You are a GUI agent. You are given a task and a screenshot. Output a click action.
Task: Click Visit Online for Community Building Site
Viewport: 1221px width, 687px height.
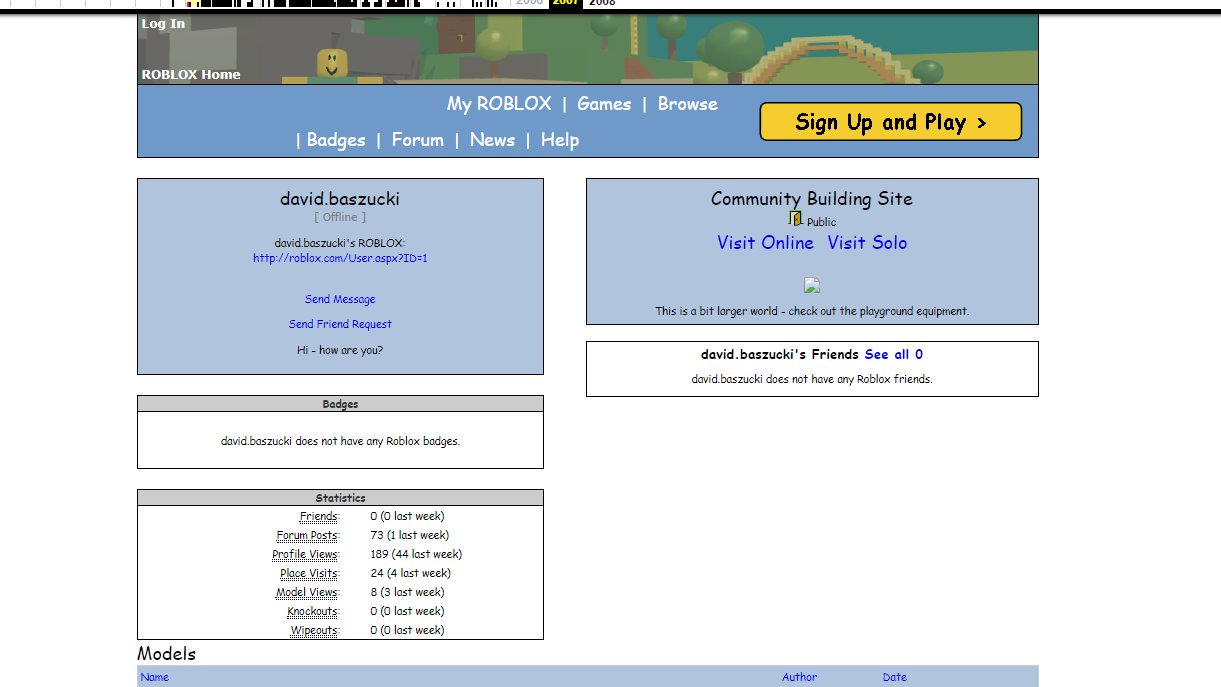(765, 243)
